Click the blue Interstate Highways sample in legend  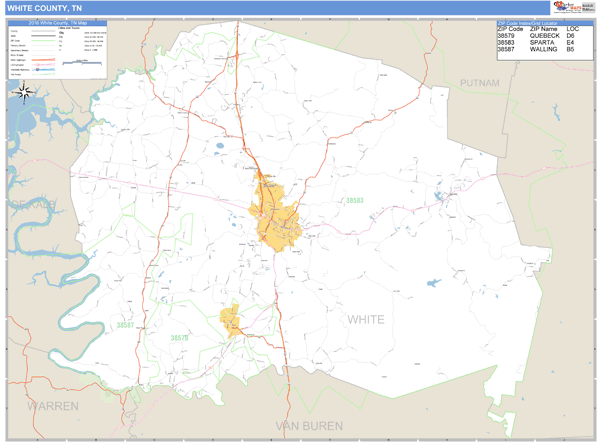click(x=43, y=70)
